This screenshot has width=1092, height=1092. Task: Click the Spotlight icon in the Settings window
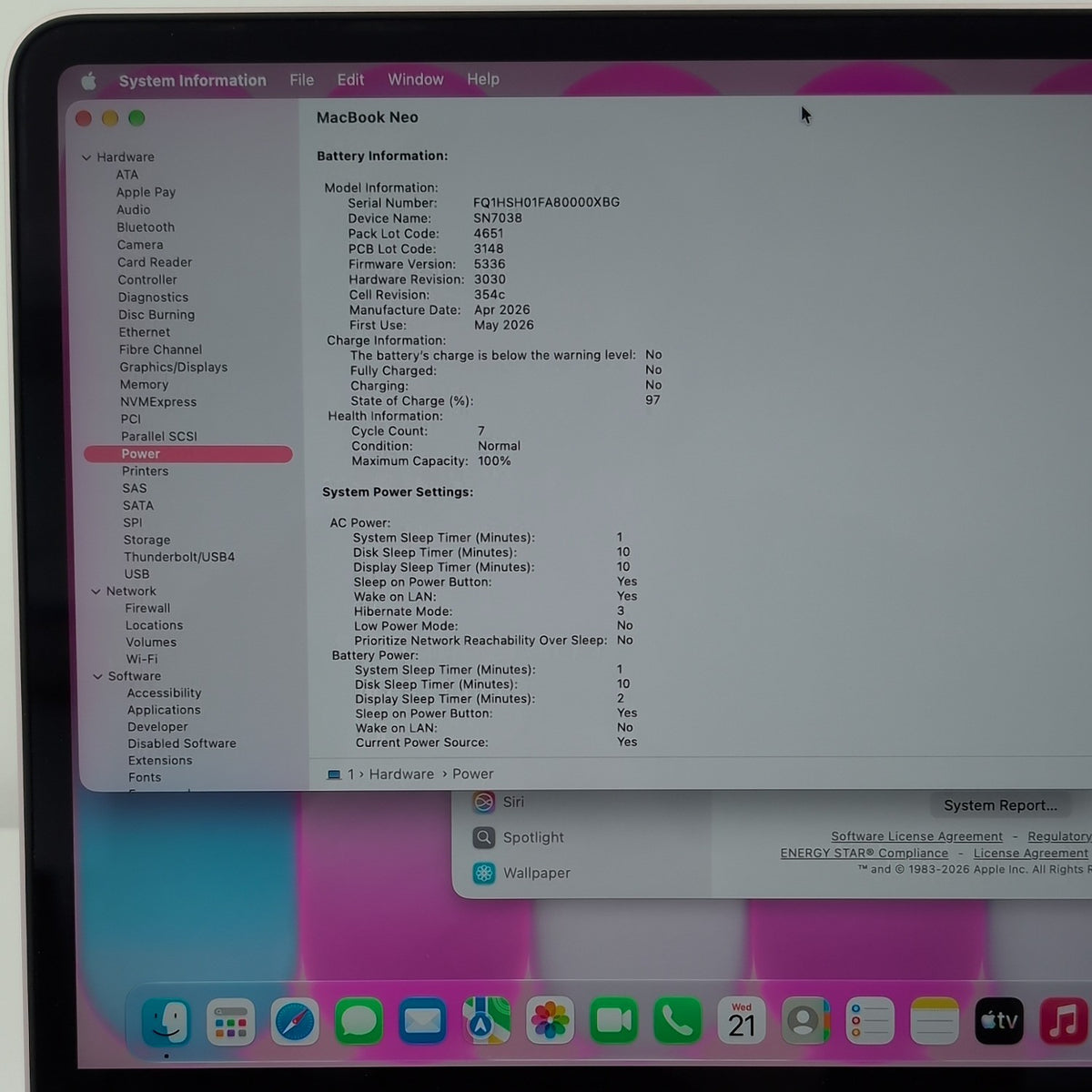(484, 837)
